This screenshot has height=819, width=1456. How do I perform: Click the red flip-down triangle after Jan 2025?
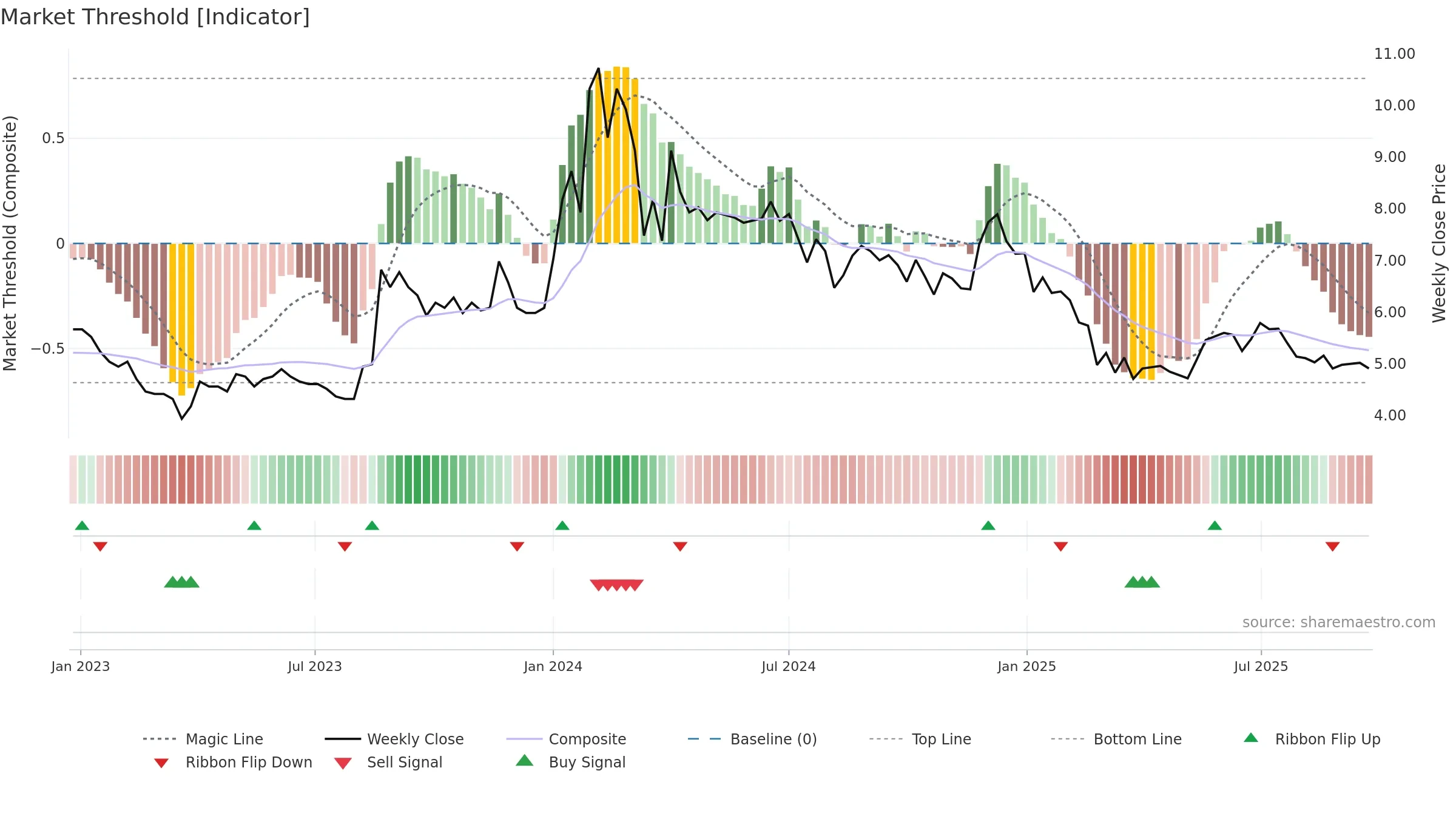[1060, 547]
